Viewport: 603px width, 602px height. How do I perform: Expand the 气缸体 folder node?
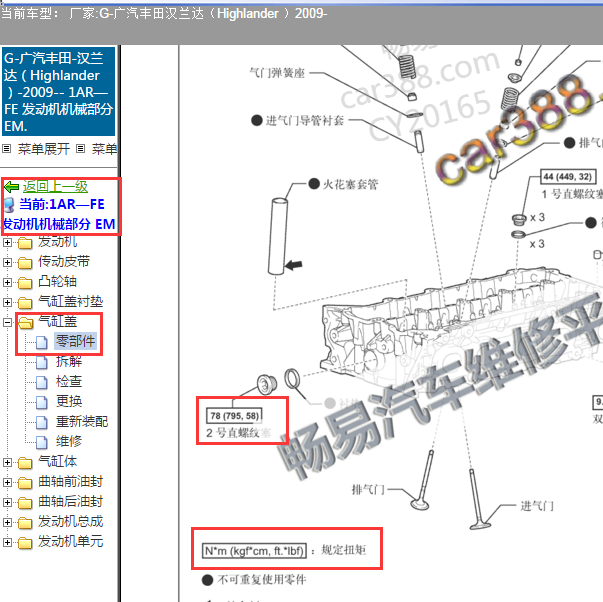click(7, 462)
